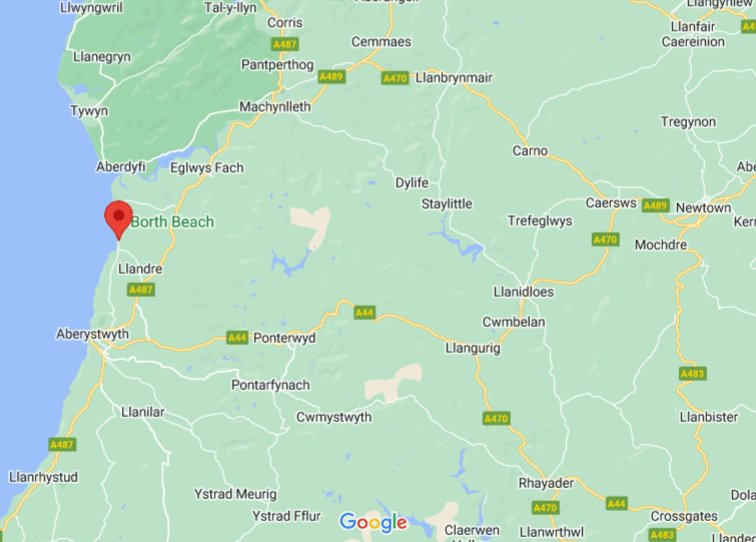The width and height of the screenshot is (756, 542).
Task: Click the A487 badge near Llanrhystud coast
Action: click(x=62, y=445)
